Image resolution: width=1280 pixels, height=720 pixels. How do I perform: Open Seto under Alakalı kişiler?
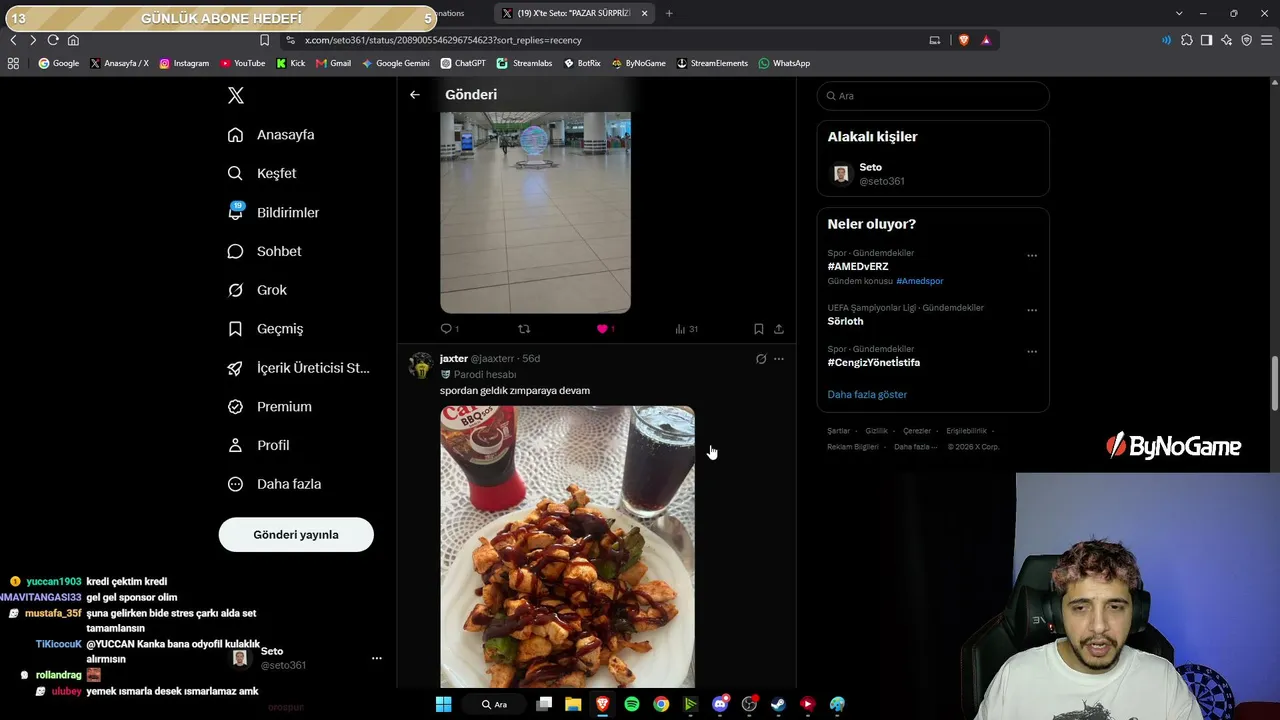click(x=933, y=174)
